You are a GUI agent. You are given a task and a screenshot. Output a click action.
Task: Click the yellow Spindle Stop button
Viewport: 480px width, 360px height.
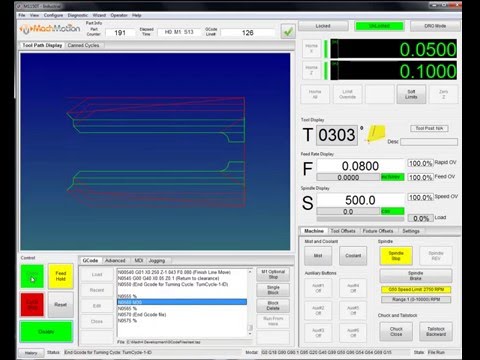click(396, 256)
